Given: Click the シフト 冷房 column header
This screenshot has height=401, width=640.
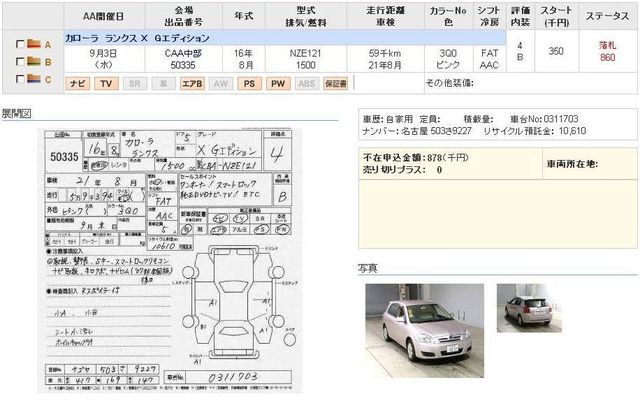Looking at the screenshot, I should tap(489, 16).
